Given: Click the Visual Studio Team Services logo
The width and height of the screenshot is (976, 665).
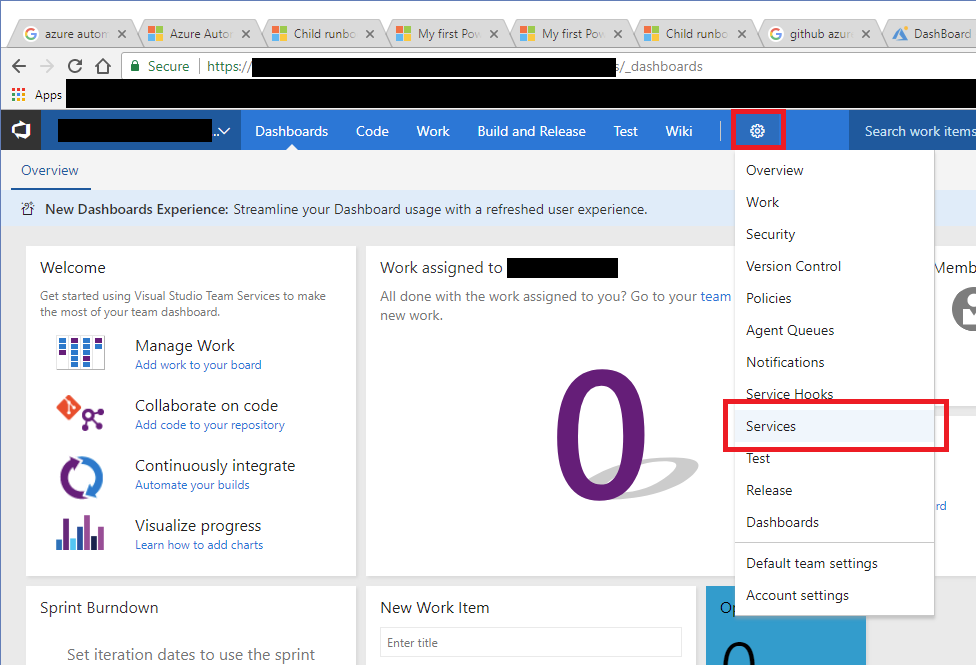Looking at the screenshot, I should click(x=21, y=130).
